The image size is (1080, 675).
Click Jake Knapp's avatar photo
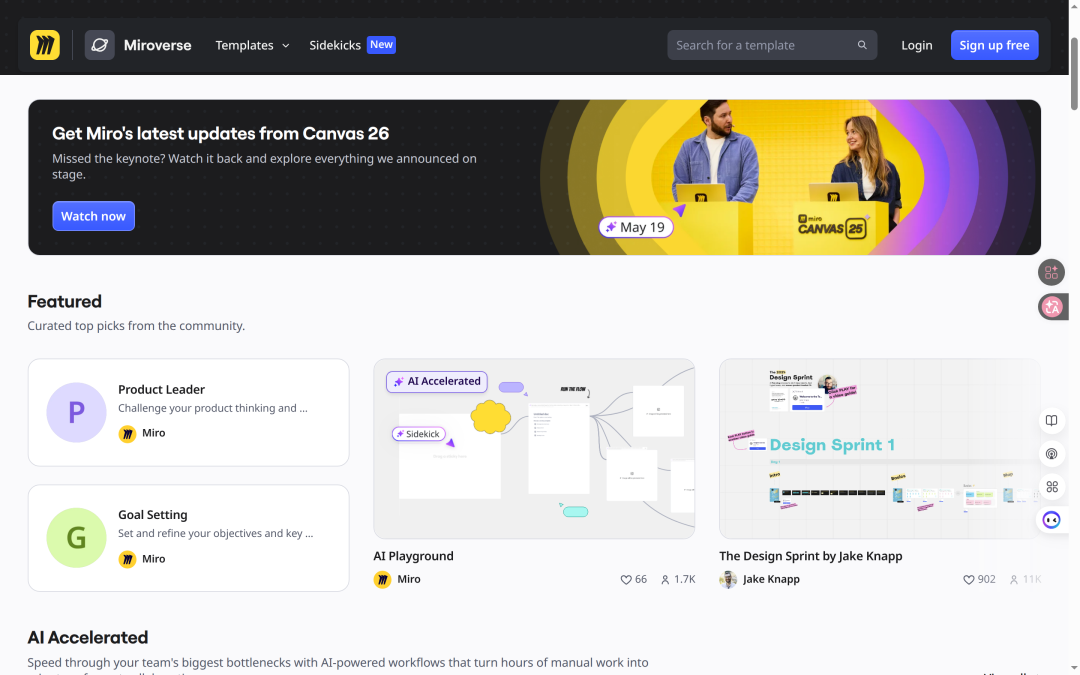click(728, 580)
